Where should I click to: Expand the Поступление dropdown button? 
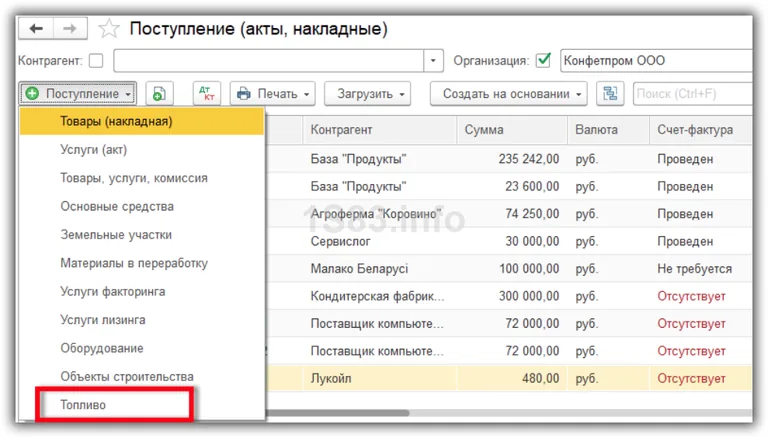(x=78, y=94)
